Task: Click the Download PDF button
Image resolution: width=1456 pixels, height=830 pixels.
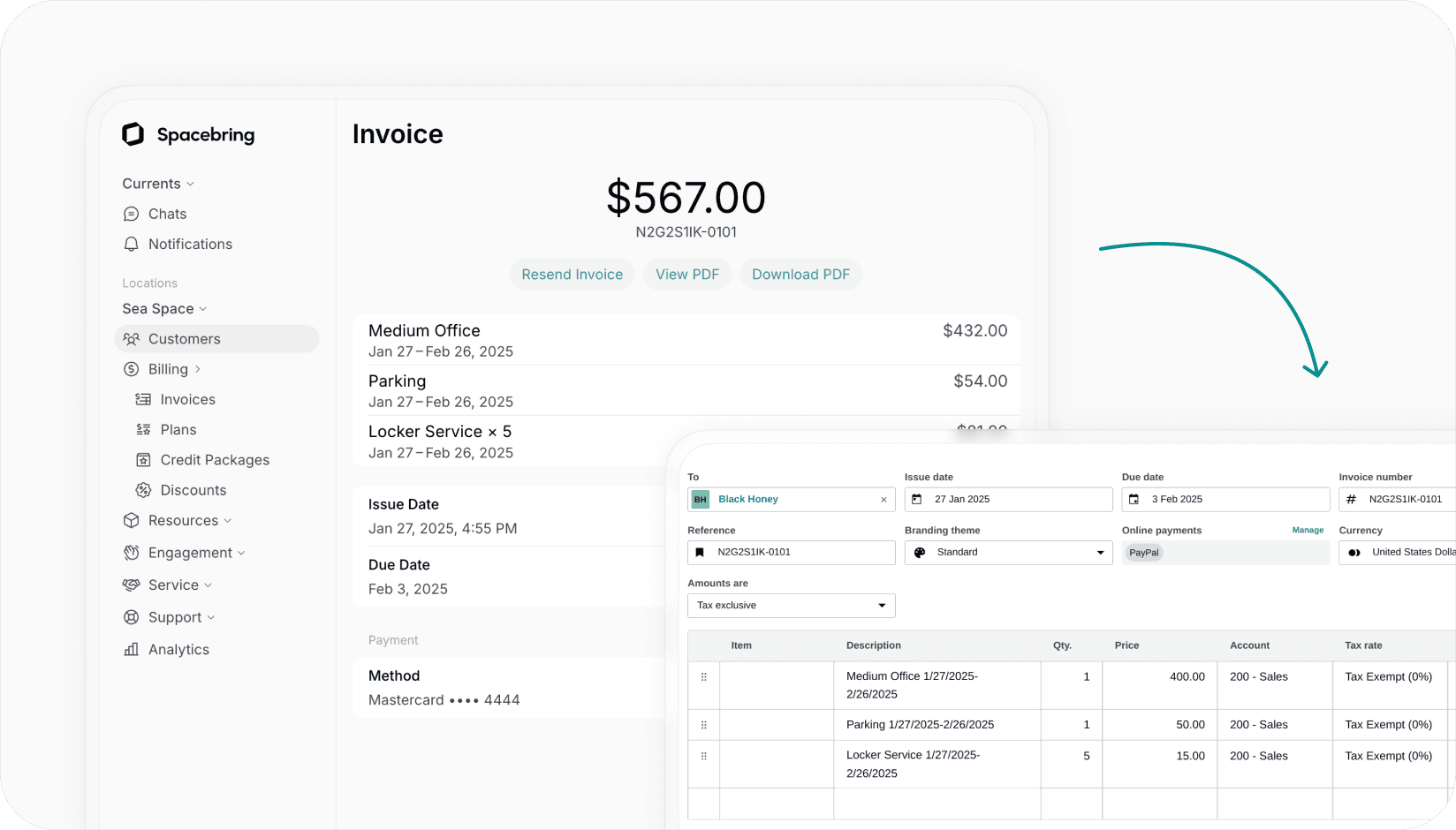Action: pyautogui.click(x=800, y=275)
